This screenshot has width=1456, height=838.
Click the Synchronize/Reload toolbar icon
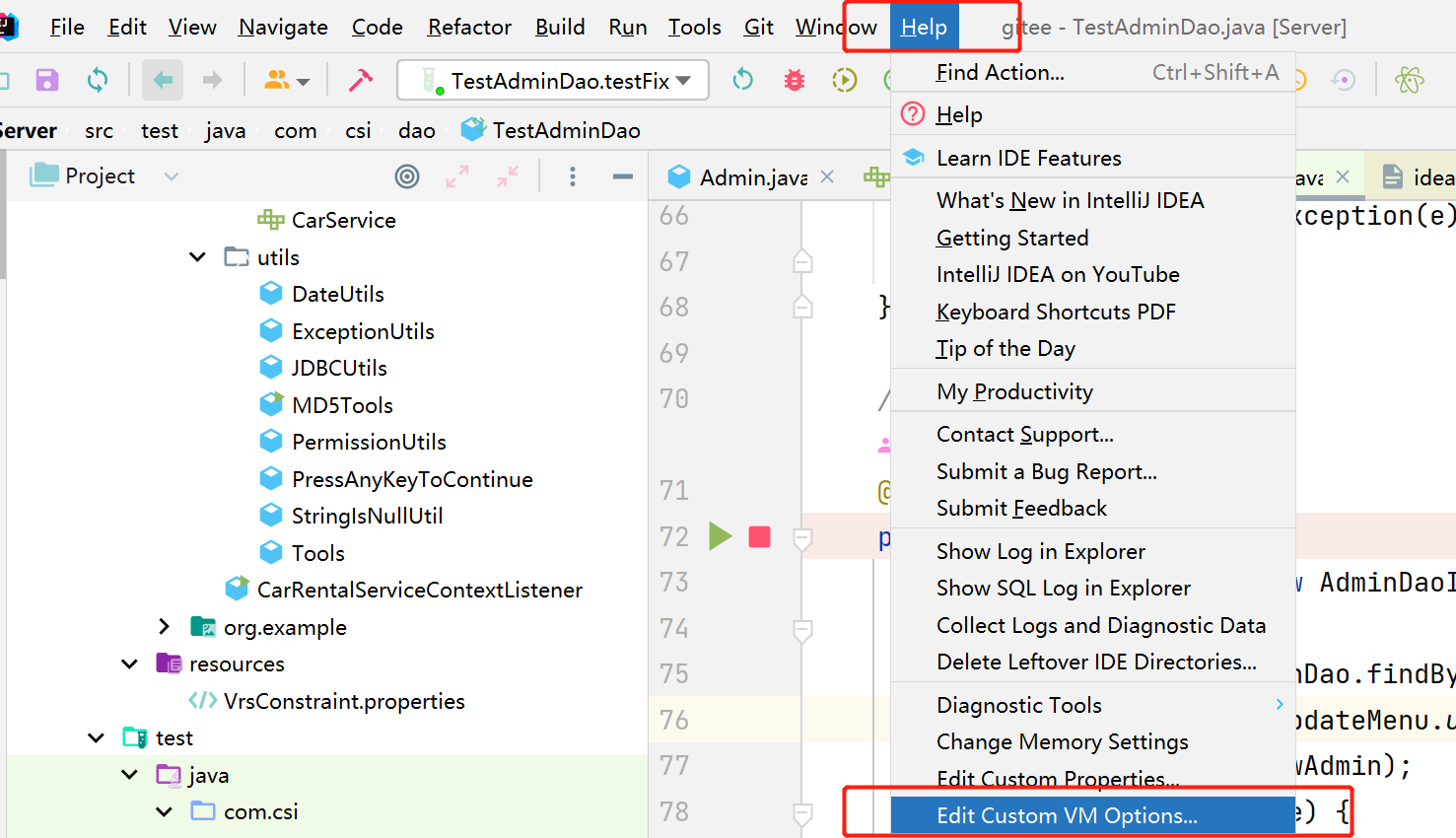click(98, 80)
